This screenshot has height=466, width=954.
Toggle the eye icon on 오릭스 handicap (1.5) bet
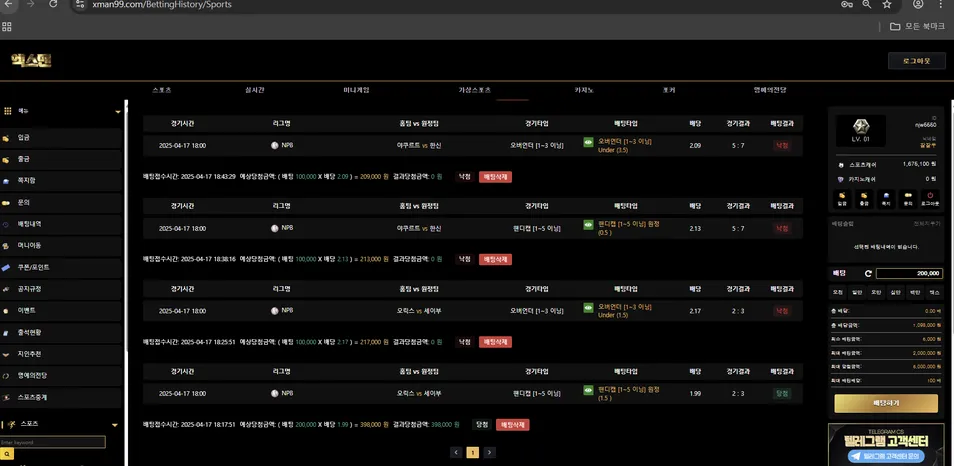click(588, 390)
